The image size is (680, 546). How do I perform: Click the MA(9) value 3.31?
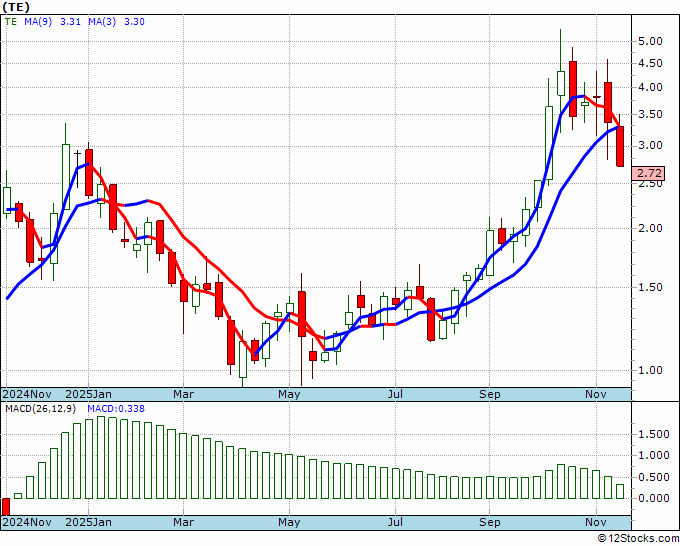[70, 22]
